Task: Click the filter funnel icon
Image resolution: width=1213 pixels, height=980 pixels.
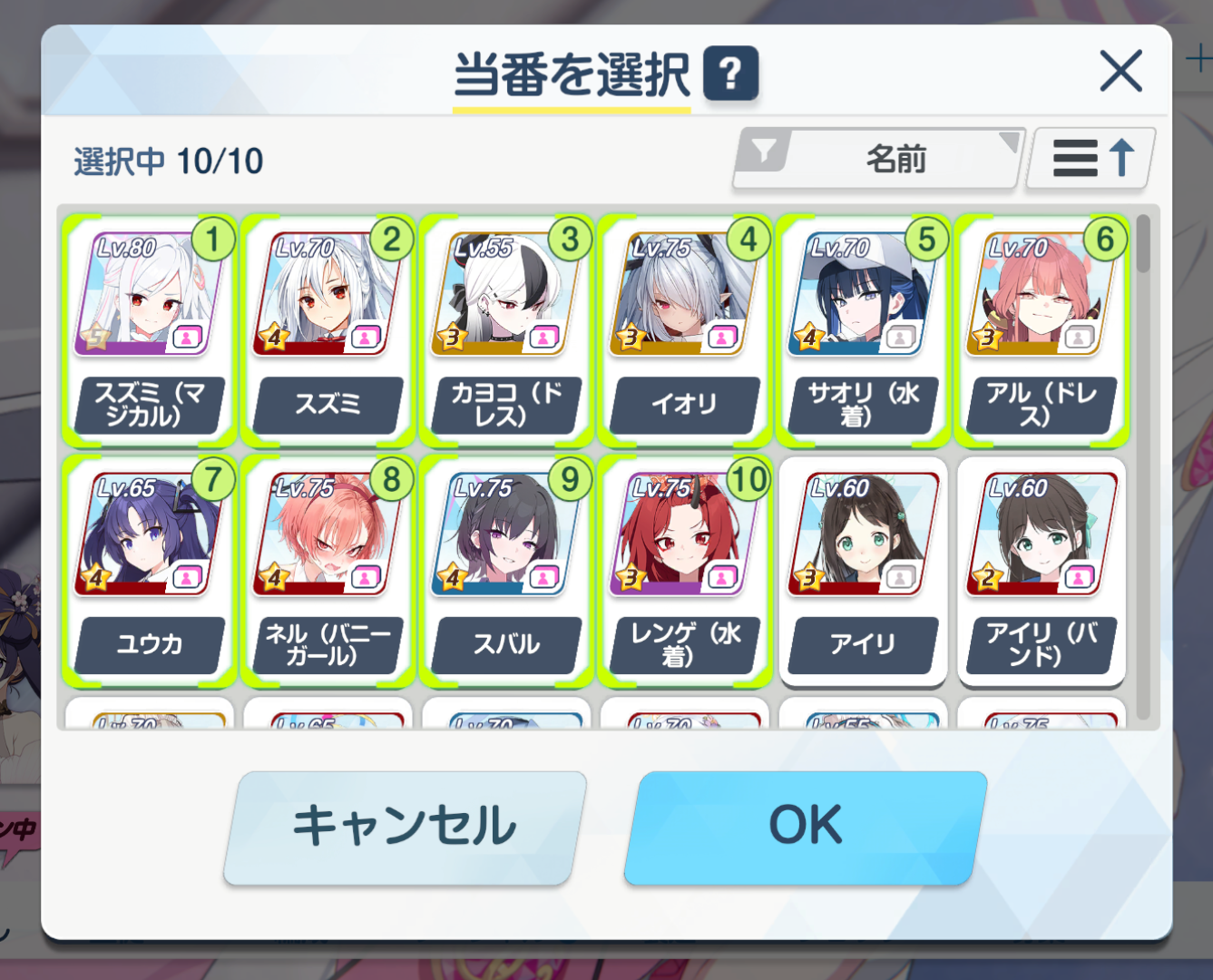Action: 764,152
